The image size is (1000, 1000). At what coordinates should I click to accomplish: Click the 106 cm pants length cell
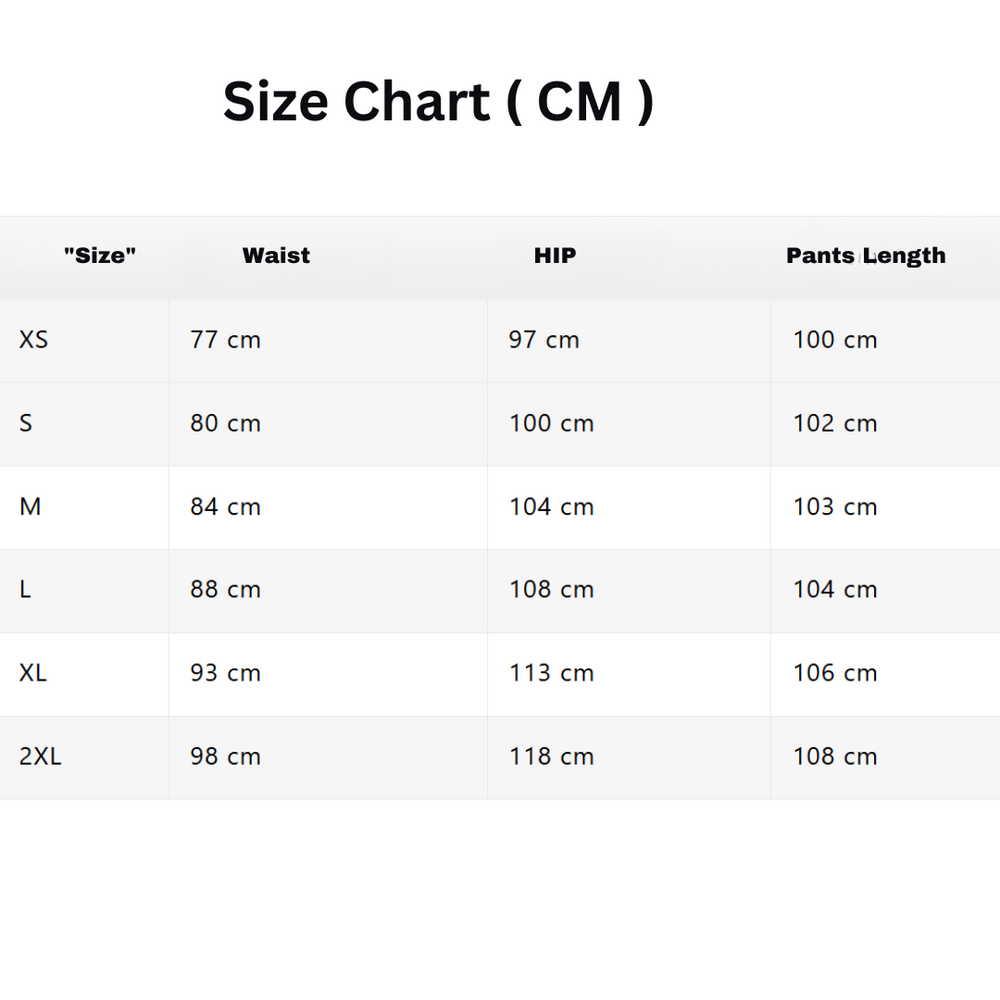point(835,673)
